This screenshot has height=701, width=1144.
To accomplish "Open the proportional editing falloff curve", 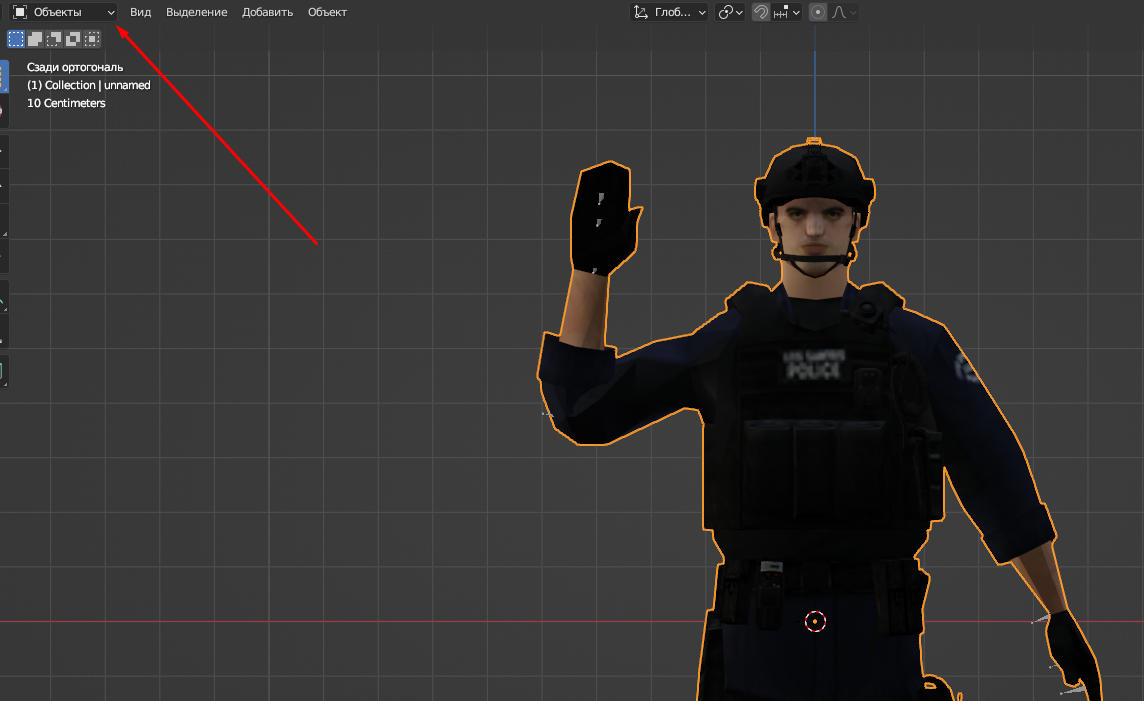I will coord(844,12).
